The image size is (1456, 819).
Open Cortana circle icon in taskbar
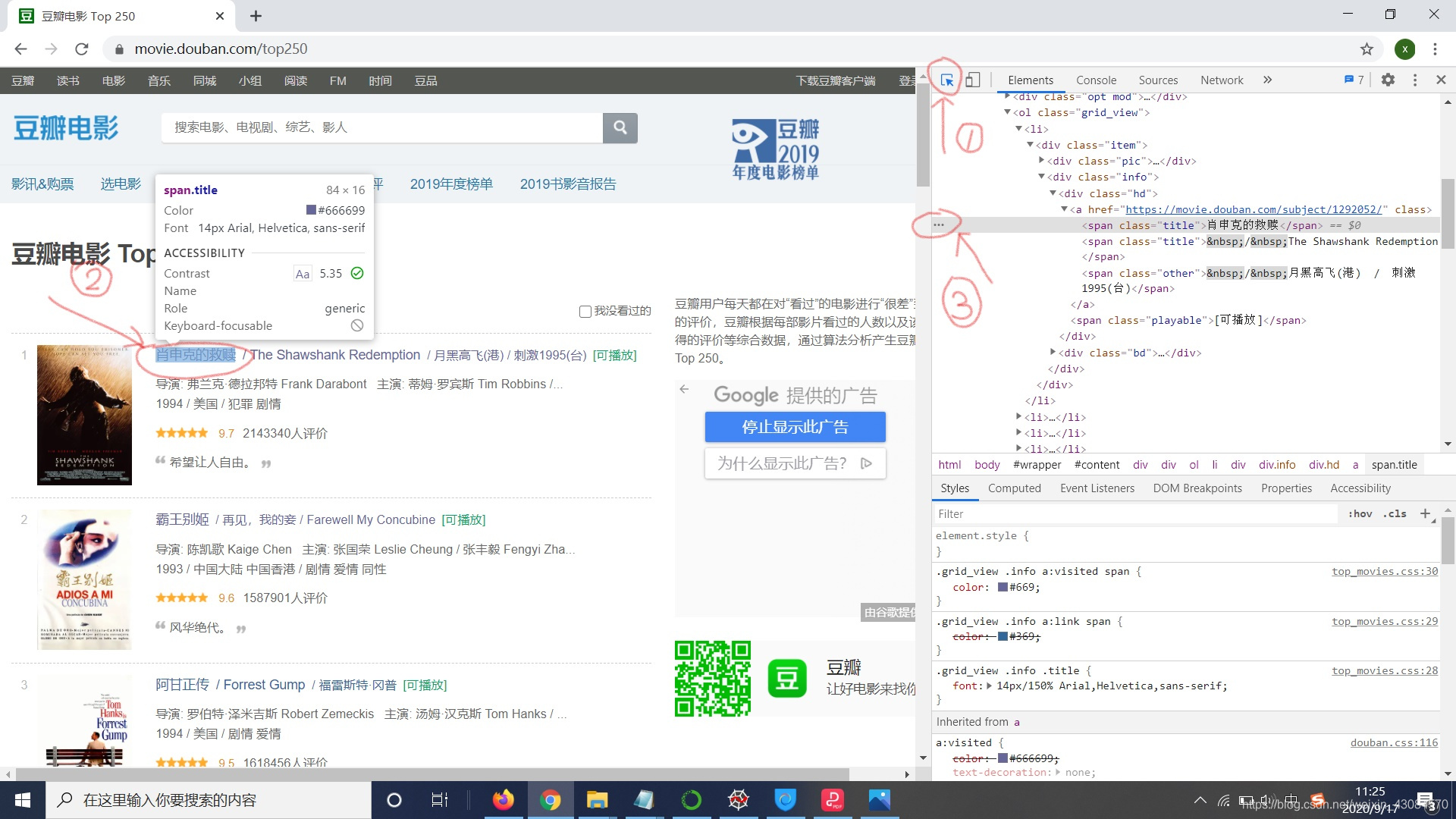394,800
